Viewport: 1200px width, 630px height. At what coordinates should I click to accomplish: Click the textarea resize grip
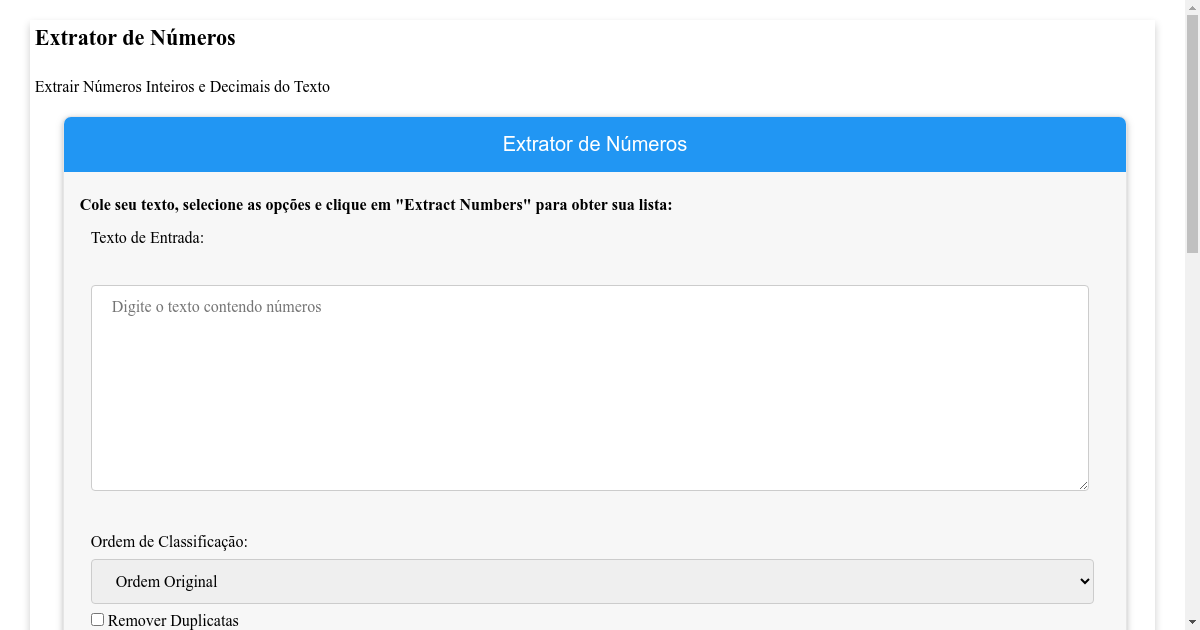click(1084, 485)
